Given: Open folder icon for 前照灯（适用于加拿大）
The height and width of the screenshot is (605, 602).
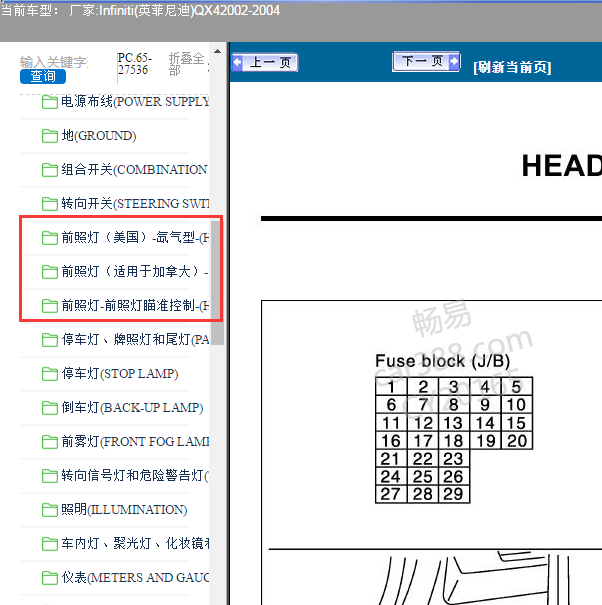Looking at the screenshot, I should coord(50,272).
